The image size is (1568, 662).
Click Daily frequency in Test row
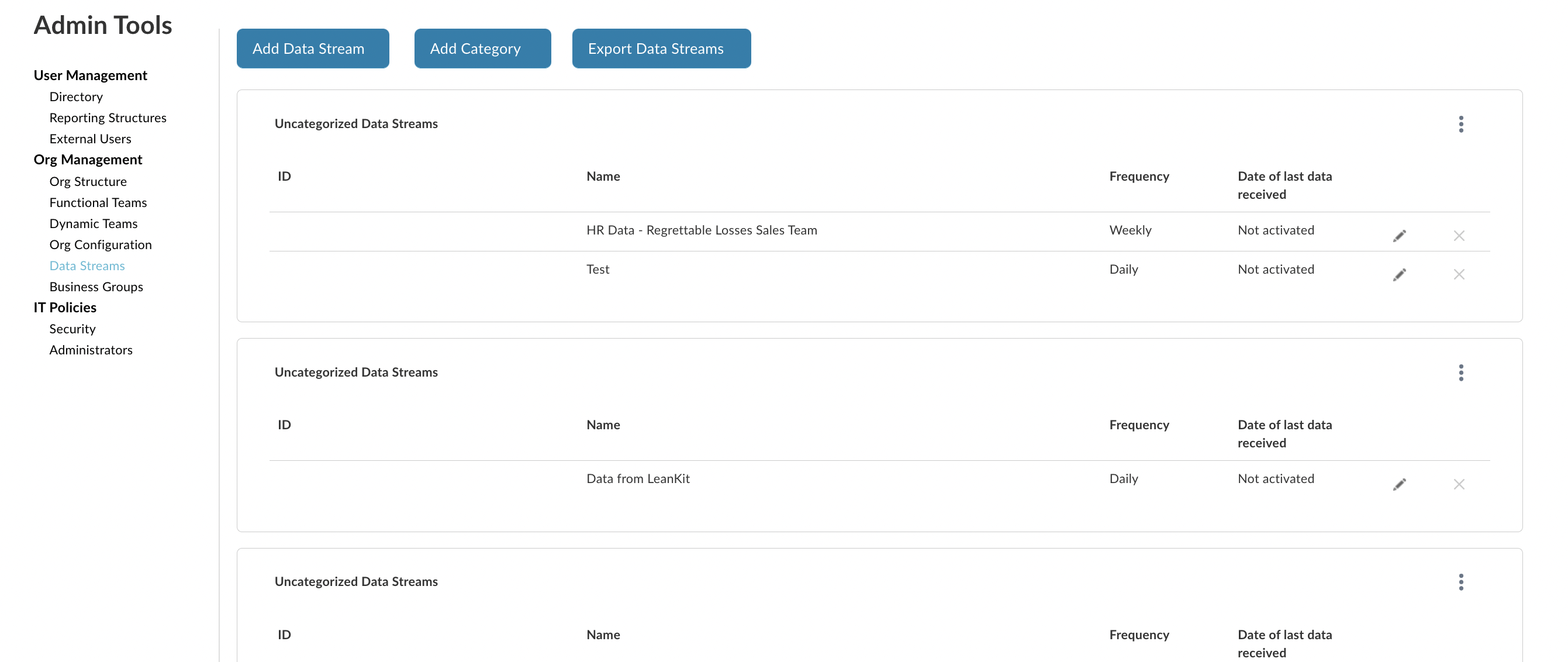click(x=1124, y=269)
